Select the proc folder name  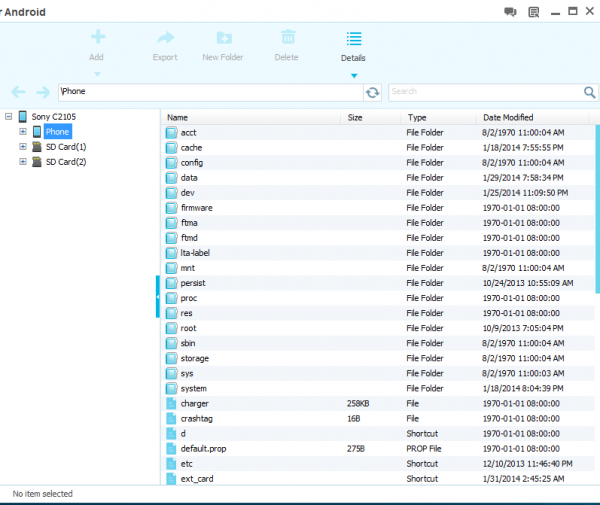click(189, 298)
